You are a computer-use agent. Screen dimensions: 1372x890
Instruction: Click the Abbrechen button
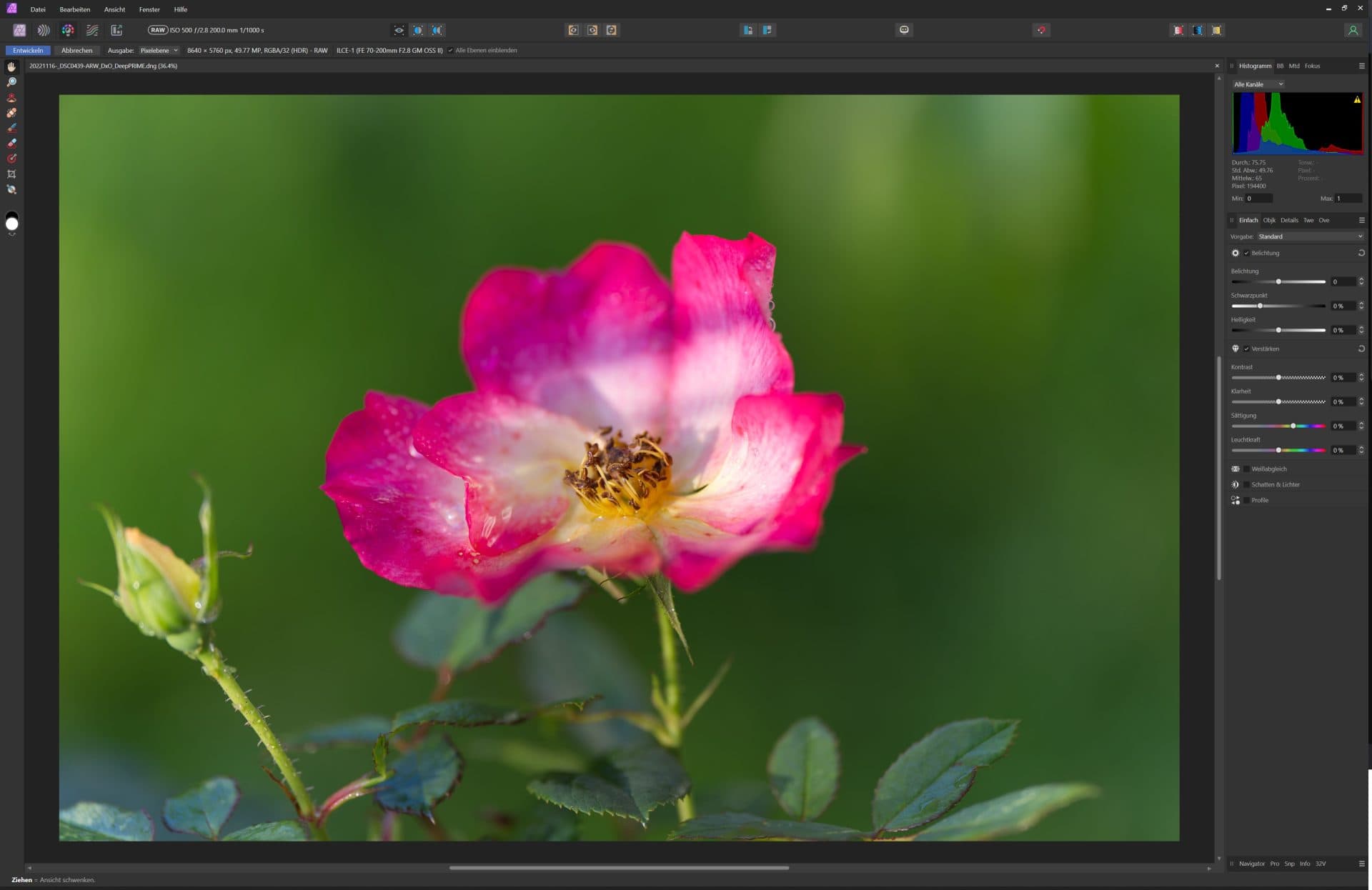(76, 50)
